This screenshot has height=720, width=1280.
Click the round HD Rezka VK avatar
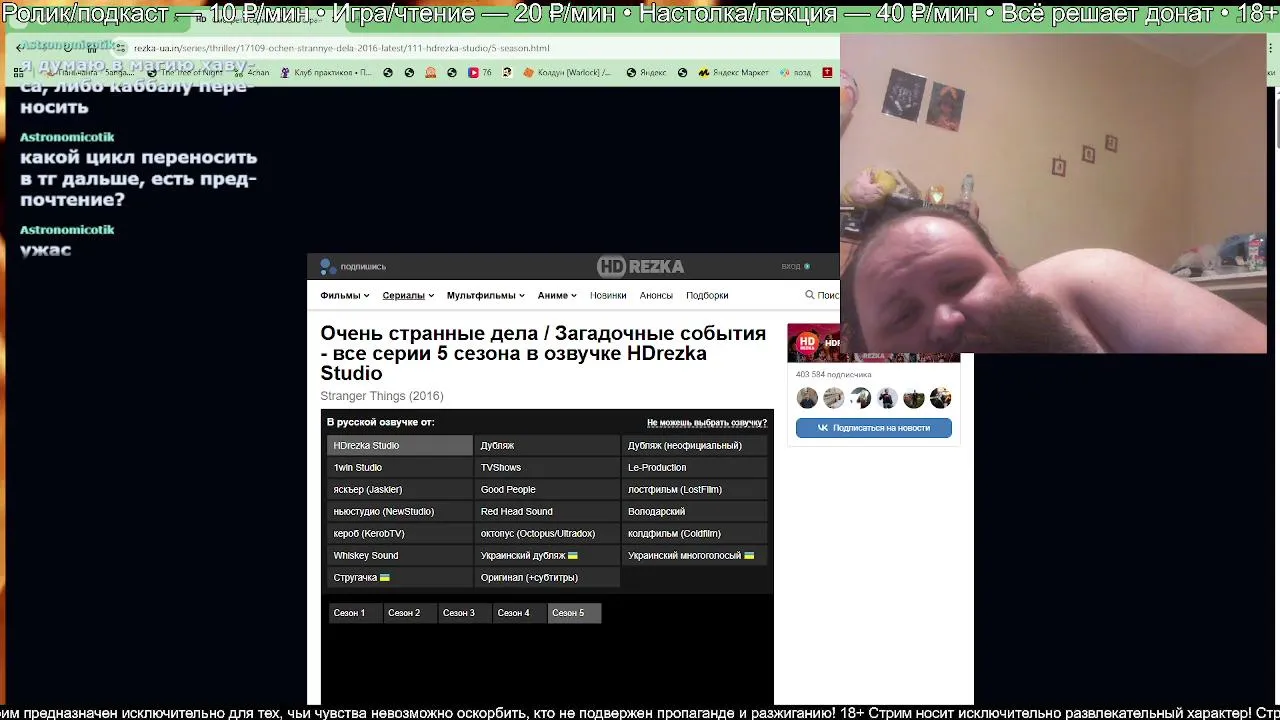point(807,342)
